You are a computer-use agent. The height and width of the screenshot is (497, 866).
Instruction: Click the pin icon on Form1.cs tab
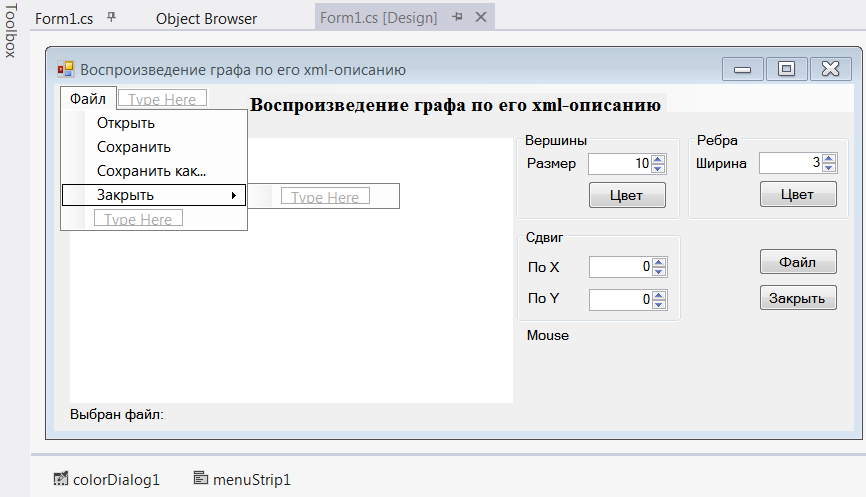point(111,18)
